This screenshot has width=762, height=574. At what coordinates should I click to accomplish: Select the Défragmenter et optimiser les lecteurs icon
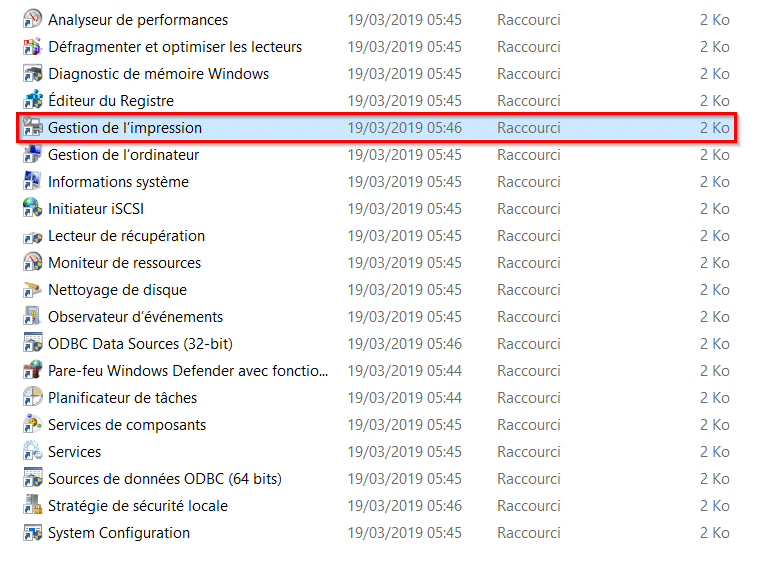[x=33, y=47]
